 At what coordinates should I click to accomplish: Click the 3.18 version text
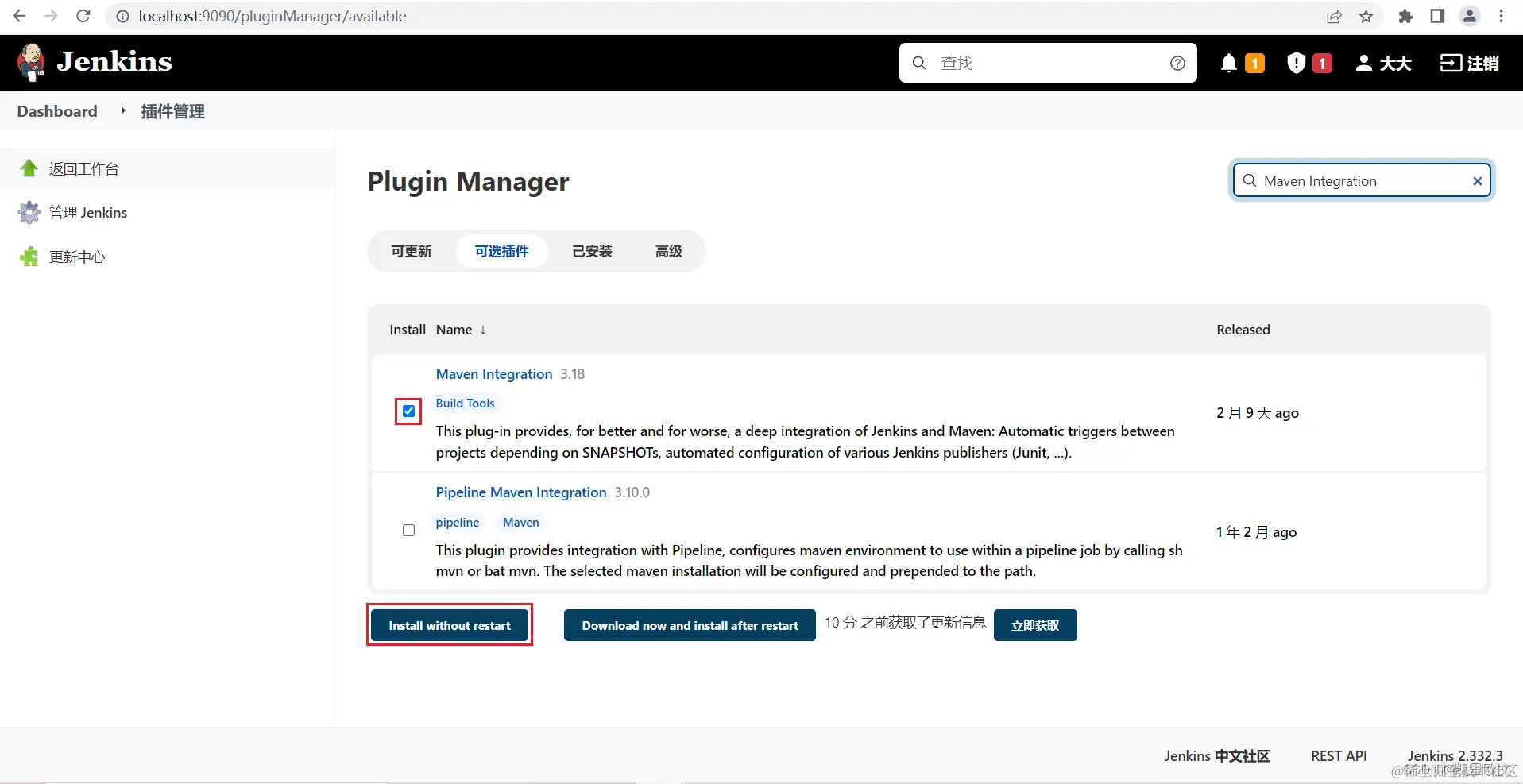(572, 374)
